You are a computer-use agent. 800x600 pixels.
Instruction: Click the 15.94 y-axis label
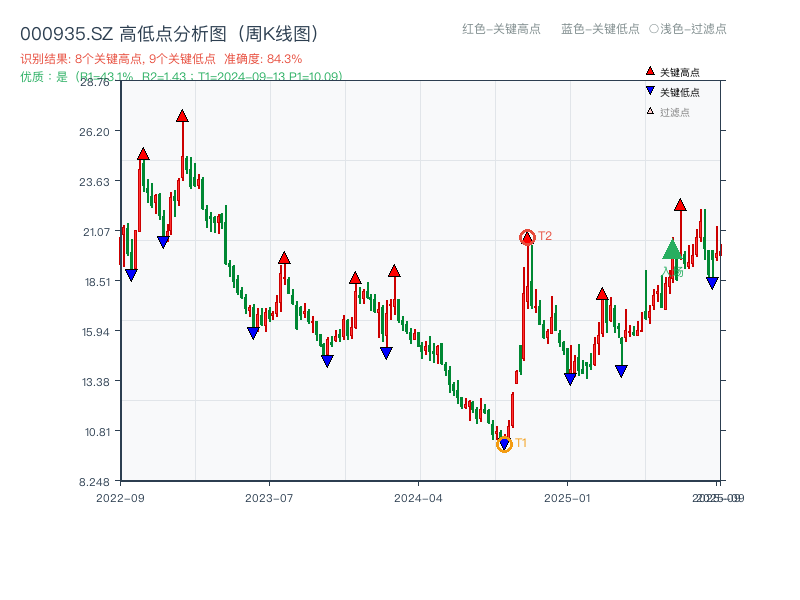point(96,332)
